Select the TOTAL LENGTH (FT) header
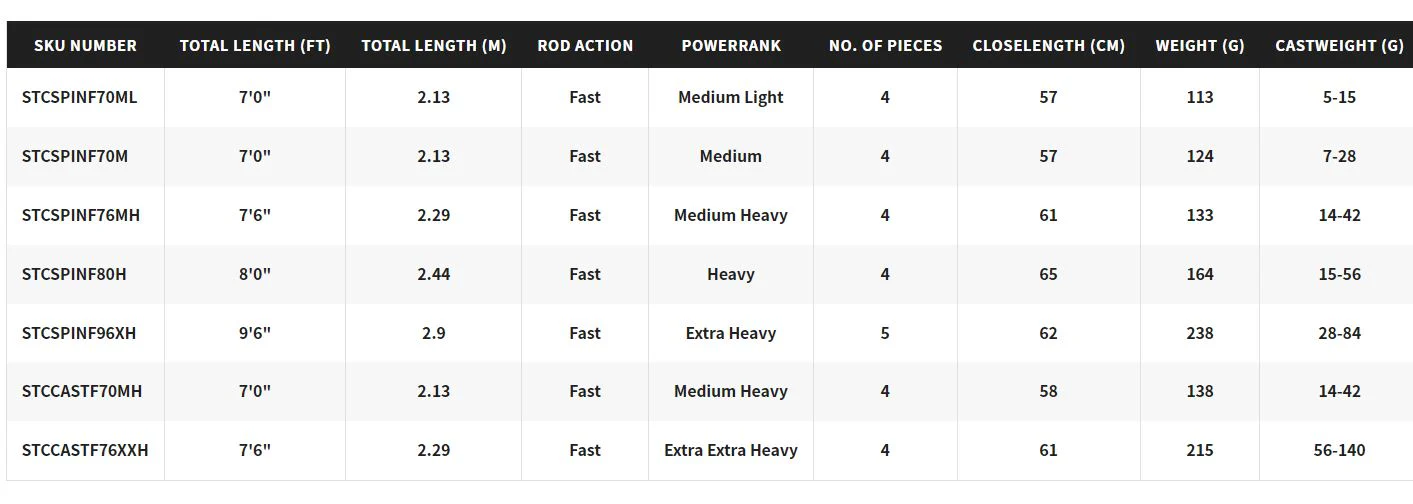 pyautogui.click(x=255, y=45)
